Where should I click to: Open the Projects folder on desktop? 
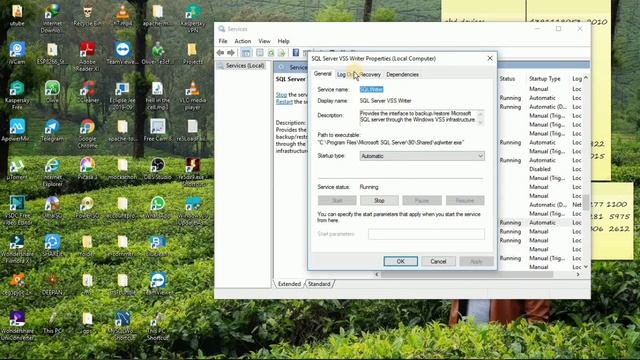[x=193, y=53]
